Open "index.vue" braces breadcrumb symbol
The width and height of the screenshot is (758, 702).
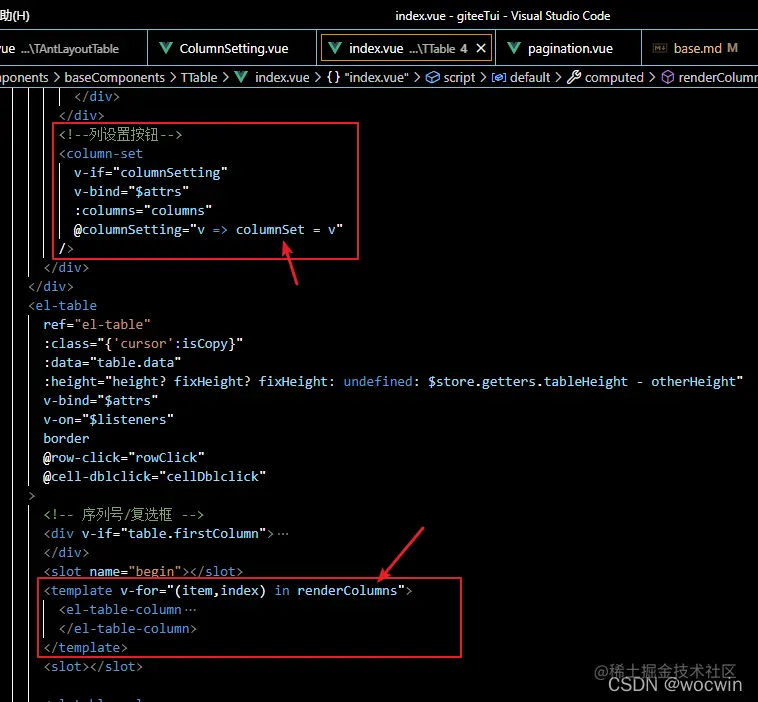(x=376, y=77)
